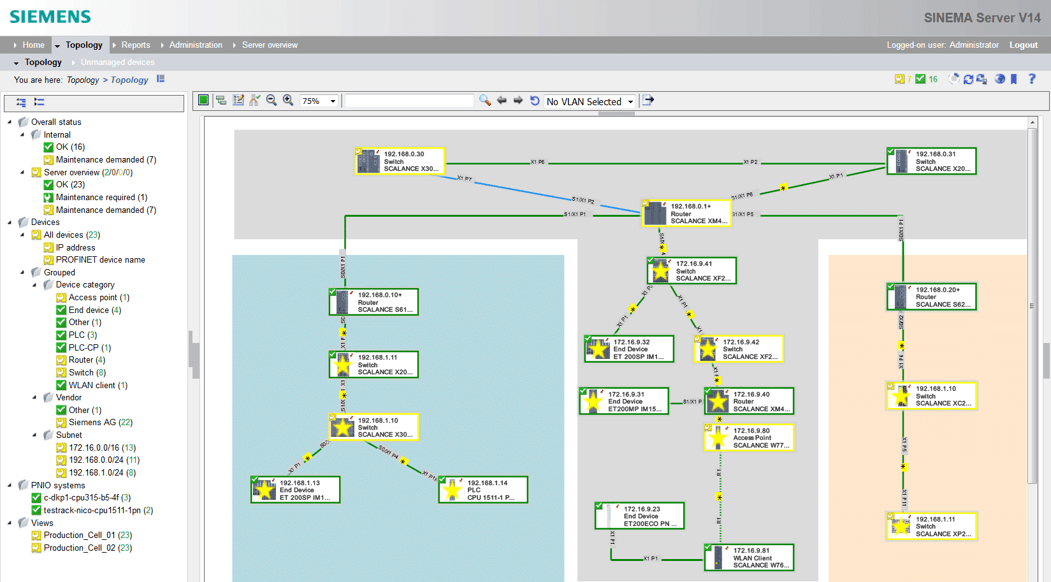Click the Logout link
The image size is (1051, 582).
(1024, 45)
